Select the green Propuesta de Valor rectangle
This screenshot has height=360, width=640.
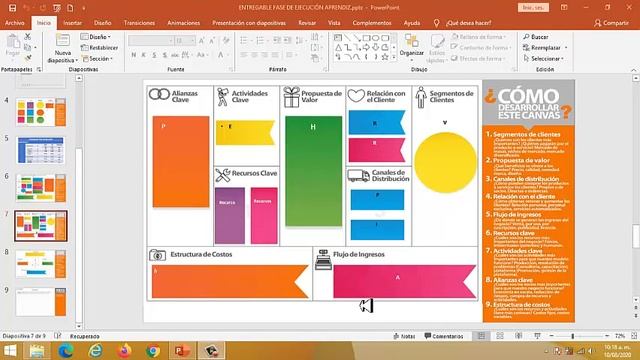coord(313,171)
